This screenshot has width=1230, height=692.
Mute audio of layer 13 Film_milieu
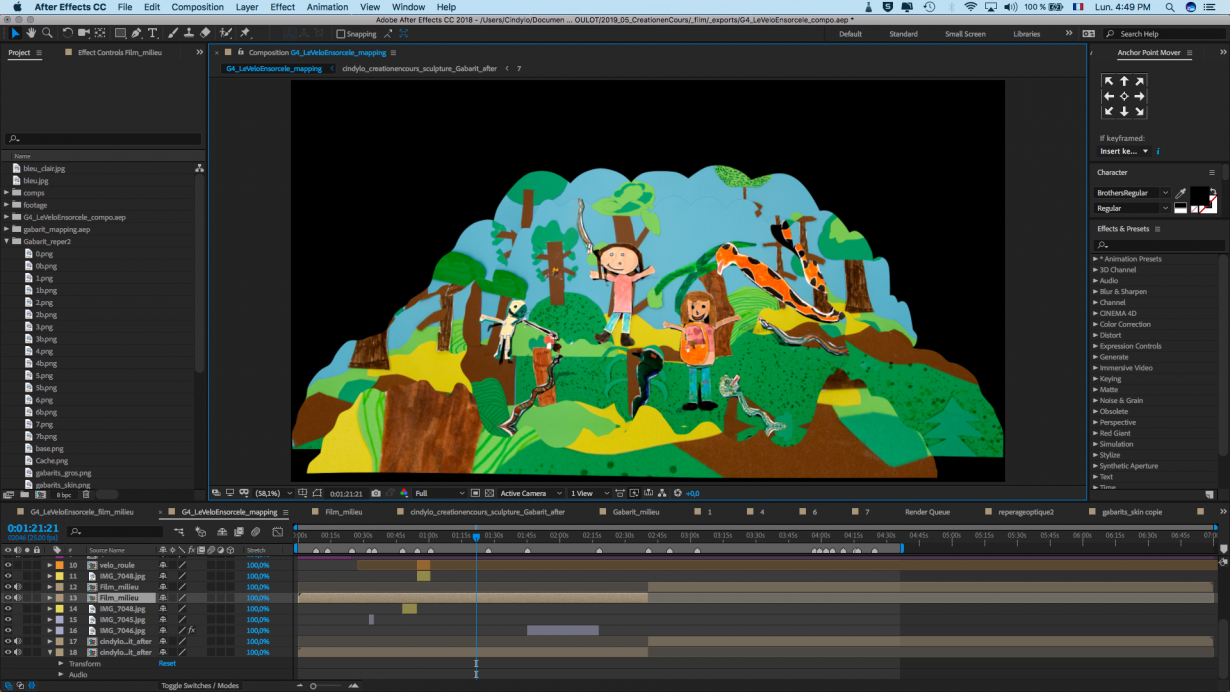pos(18,598)
